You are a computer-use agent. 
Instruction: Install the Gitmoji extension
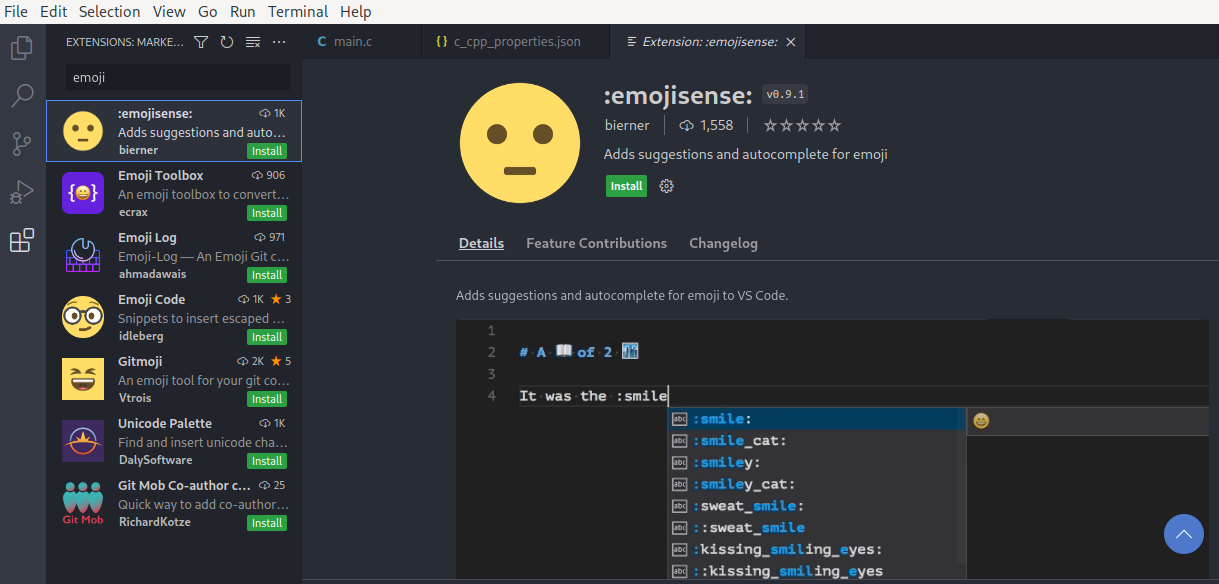267,399
